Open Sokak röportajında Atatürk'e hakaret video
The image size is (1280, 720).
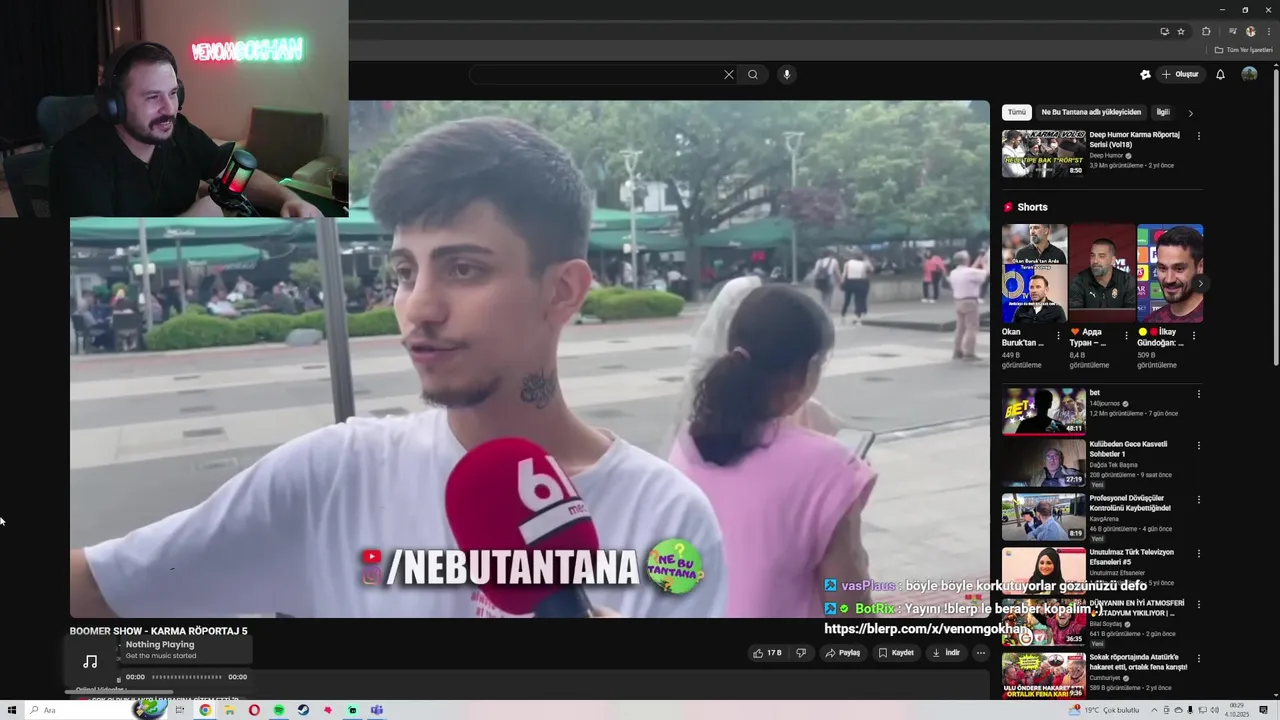(1044, 675)
